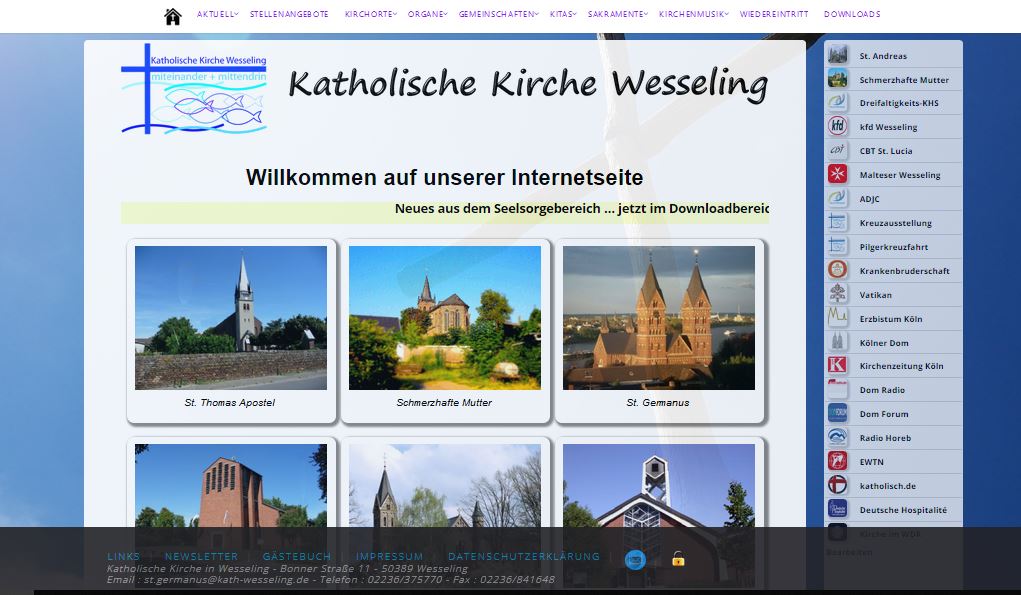Open the DATENSCHUTZERKLÄRUNG footer link
This screenshot has height=595, width=1021.
click(524, 557)
